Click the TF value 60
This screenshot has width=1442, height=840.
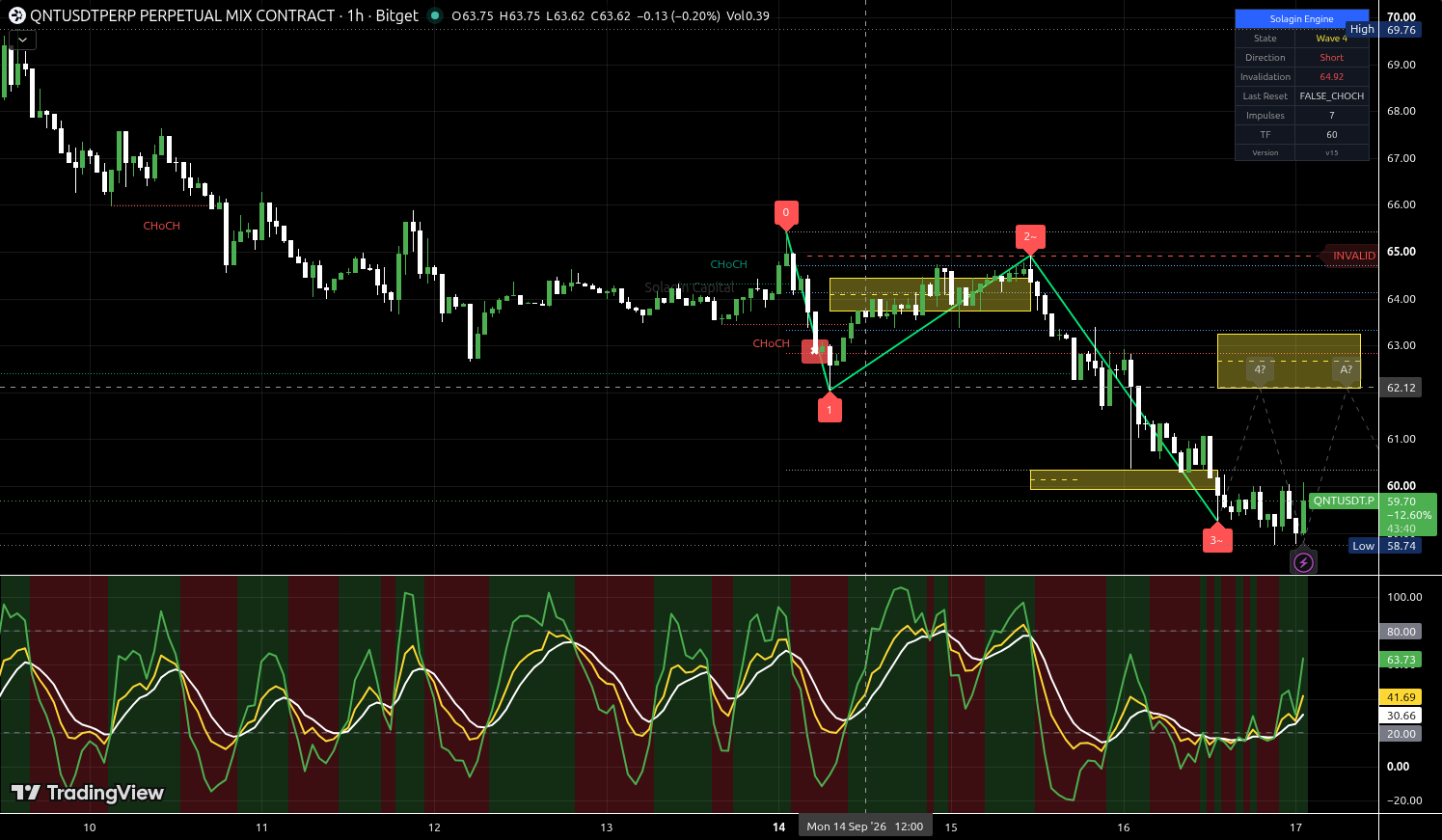(1331, 135)
